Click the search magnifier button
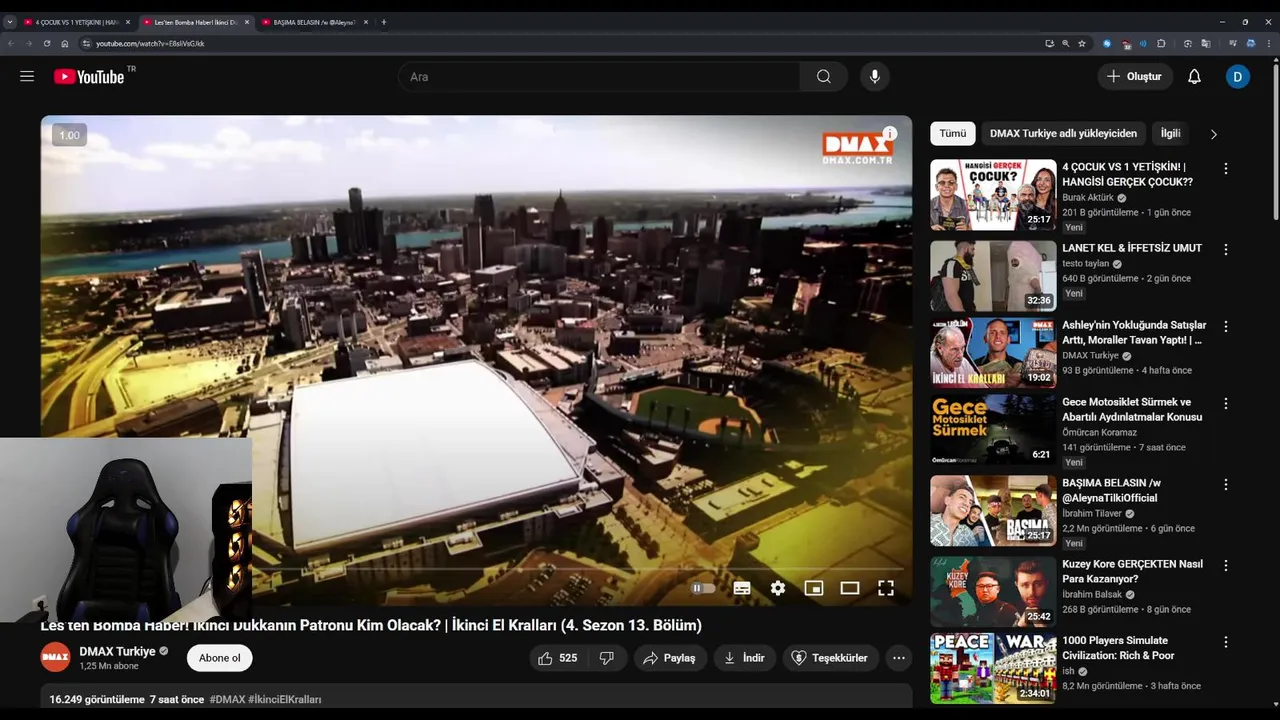The width and height of the screenshot is (1280, 720). [x=824, y=77]
